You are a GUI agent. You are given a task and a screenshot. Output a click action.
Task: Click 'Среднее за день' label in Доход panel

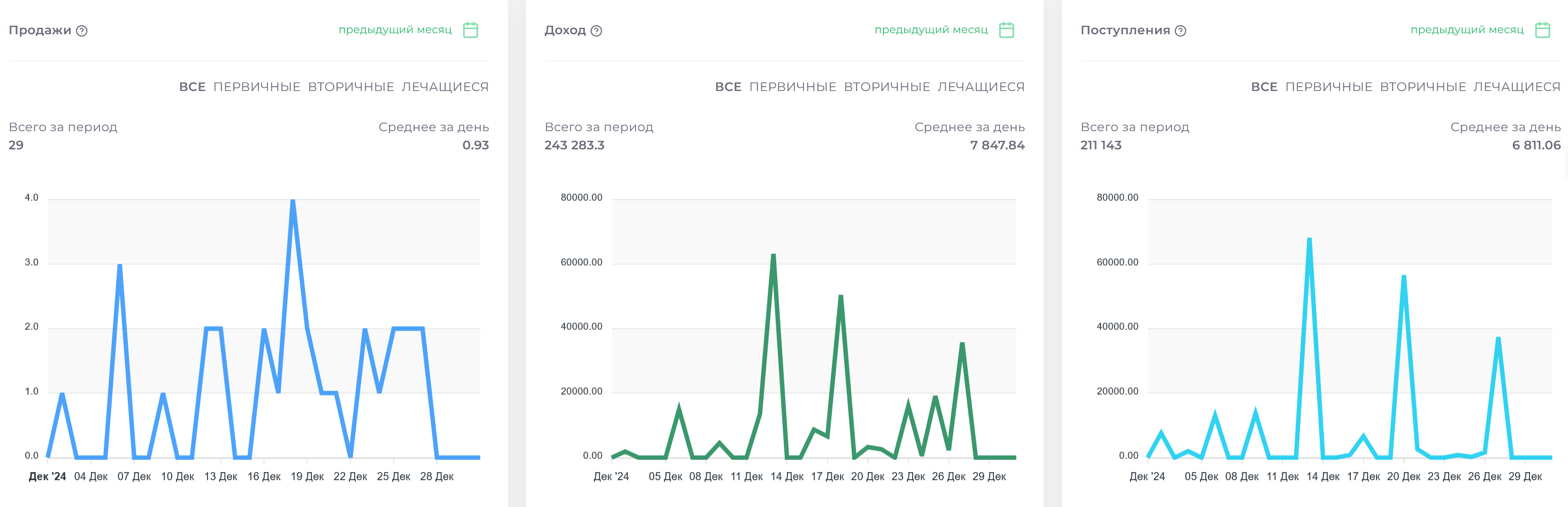pyautogui.click(x=970, y=127)
